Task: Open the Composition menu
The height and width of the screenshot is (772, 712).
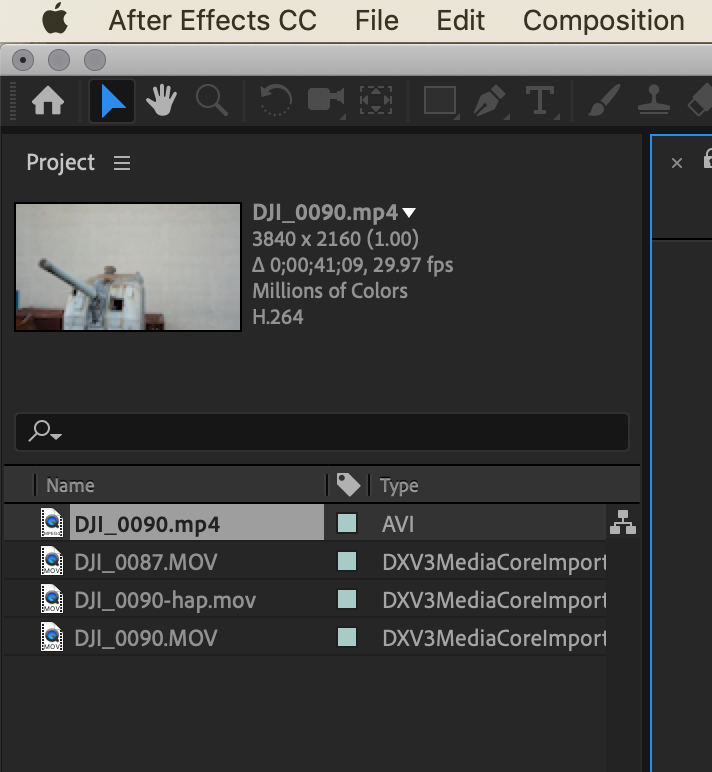Action: click(x=603, y=20)
